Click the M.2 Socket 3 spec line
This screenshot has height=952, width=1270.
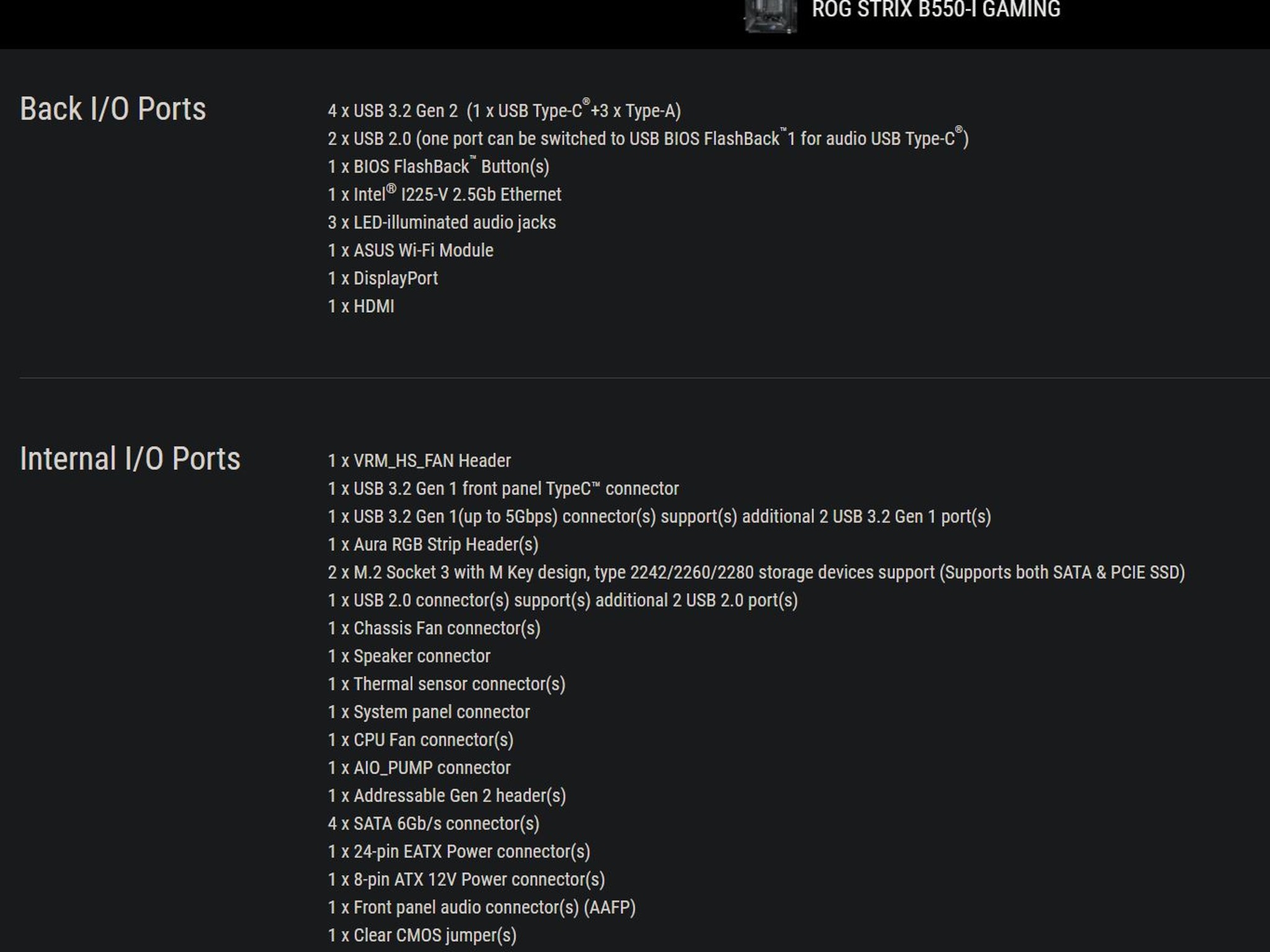756,572
